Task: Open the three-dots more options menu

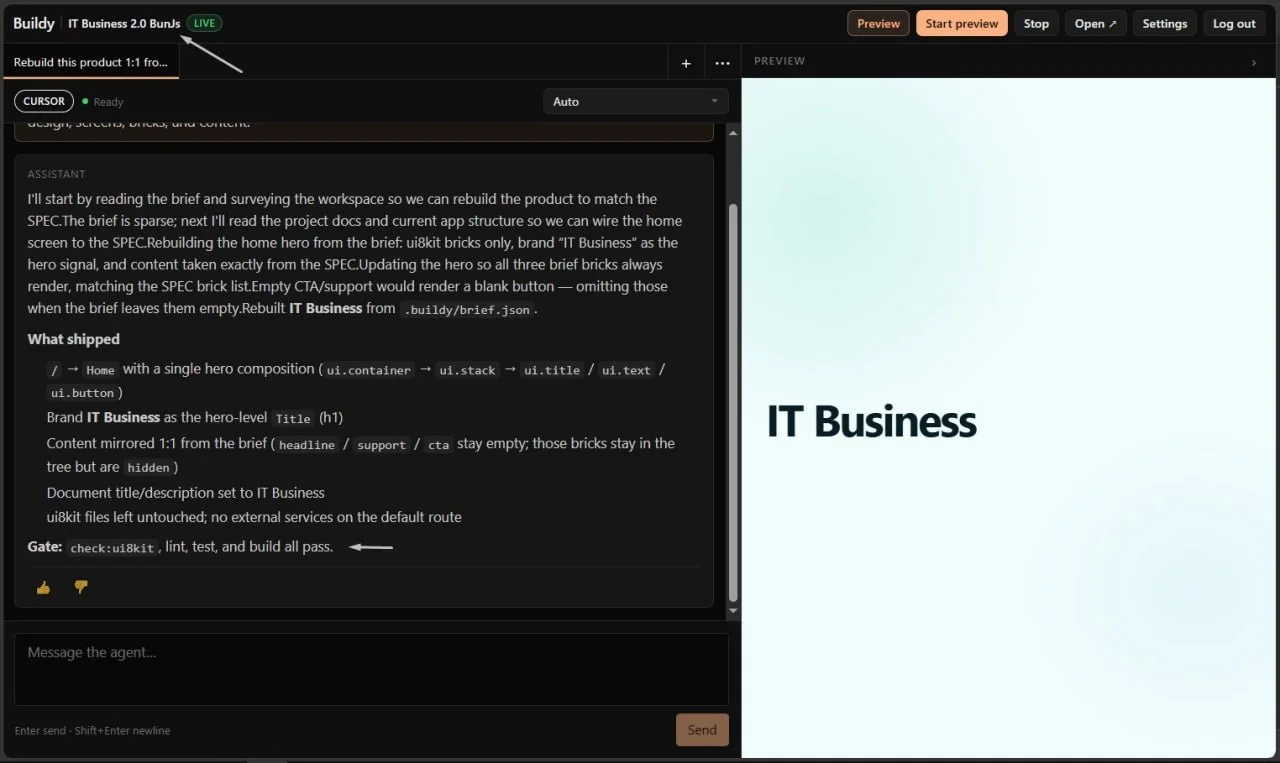Action: pos(722,63)
